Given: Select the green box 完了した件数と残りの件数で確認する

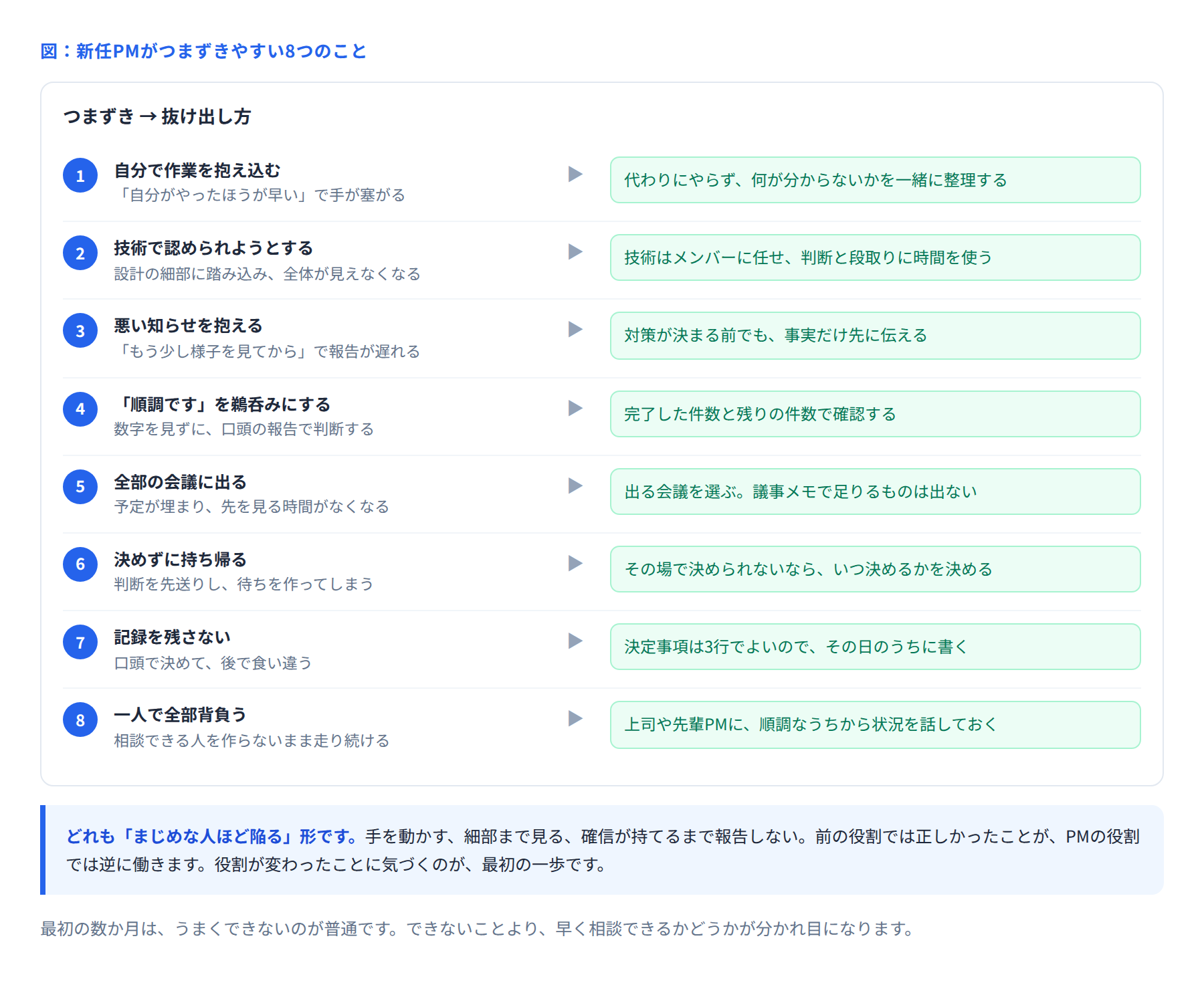Looking at the screenshot, I should [875, 414].
